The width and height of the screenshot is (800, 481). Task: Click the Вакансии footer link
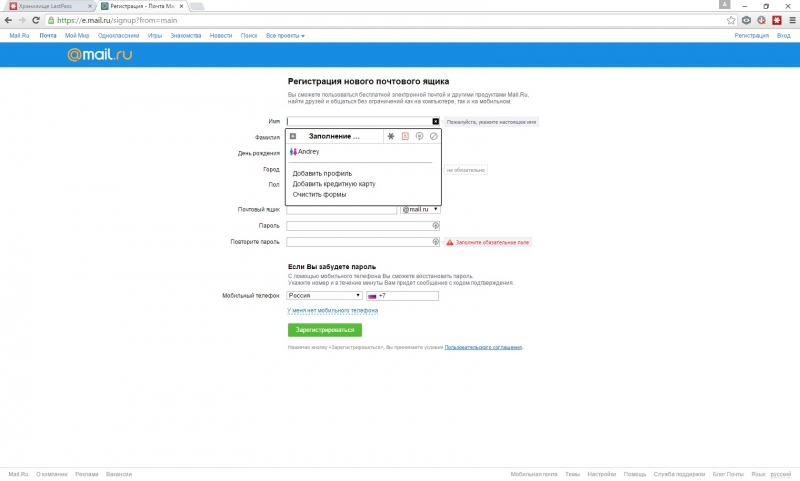[119, 474]
